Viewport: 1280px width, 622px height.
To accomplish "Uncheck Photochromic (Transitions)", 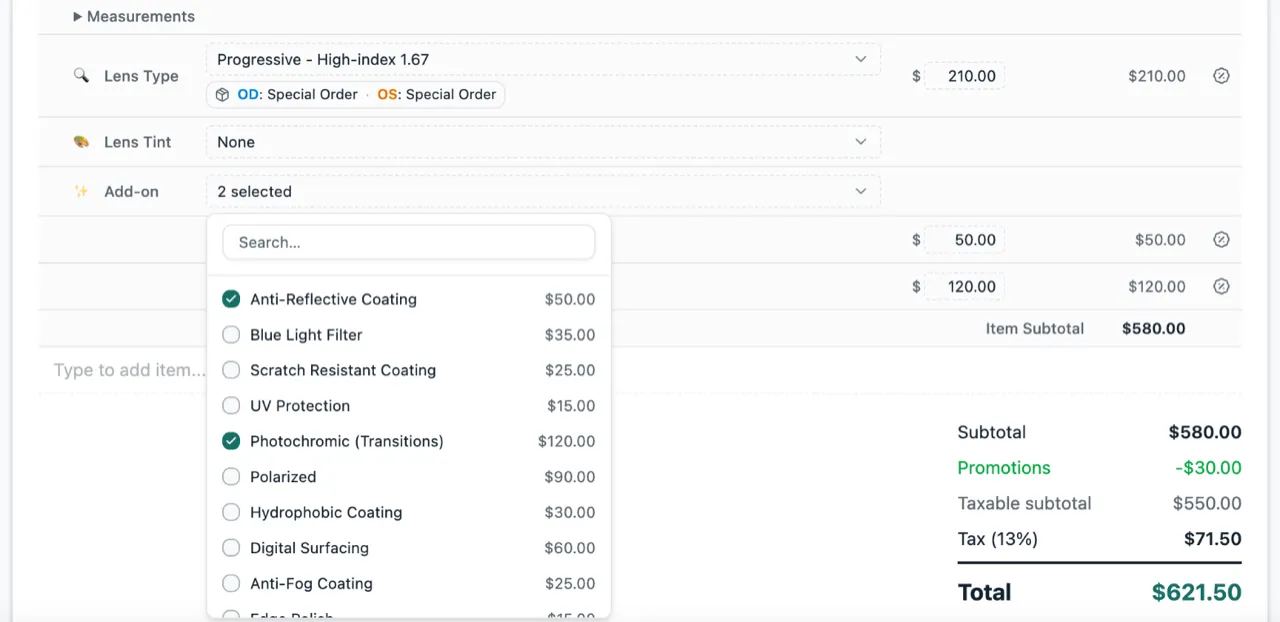I will (x=231, y=441).
